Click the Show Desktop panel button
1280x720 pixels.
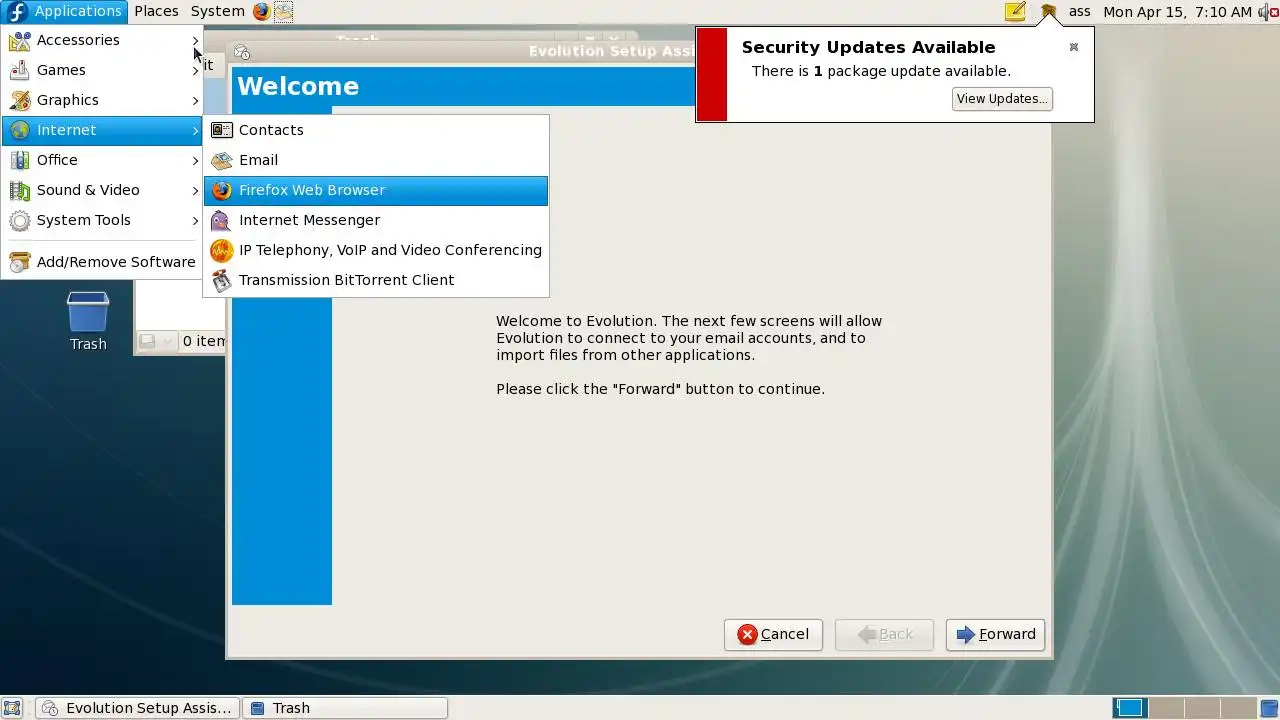(13, 708)
